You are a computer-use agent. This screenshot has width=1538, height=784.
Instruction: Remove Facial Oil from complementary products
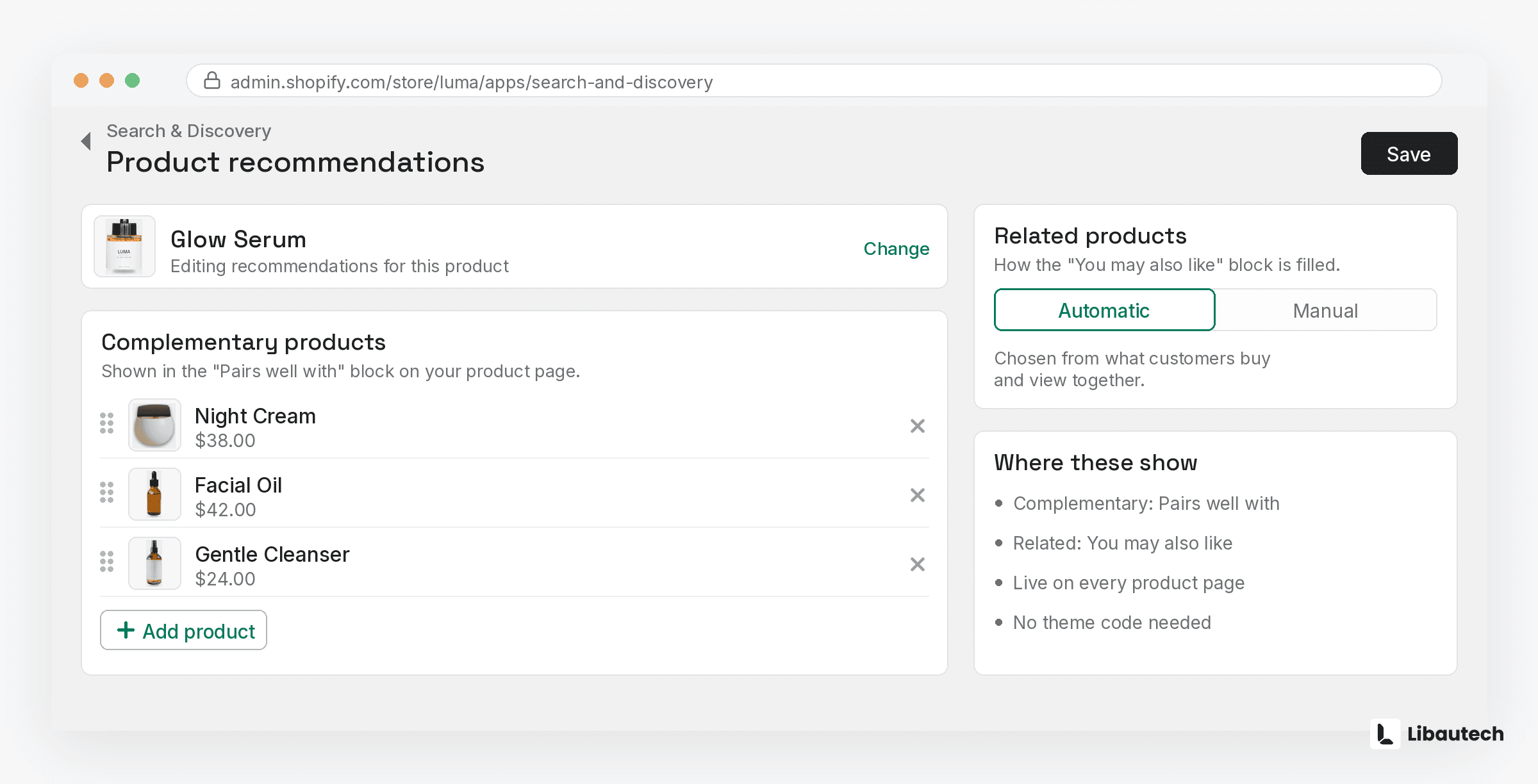917,495
